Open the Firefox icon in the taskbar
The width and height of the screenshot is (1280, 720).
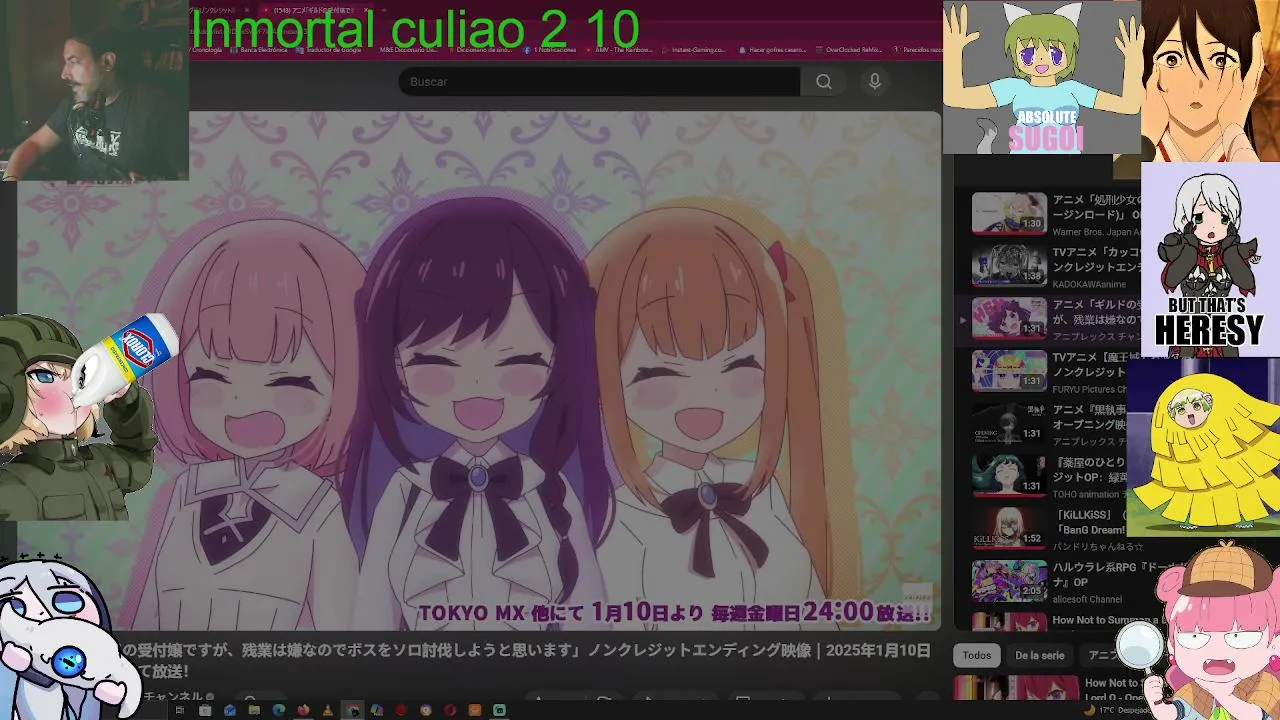click(303, 710)
